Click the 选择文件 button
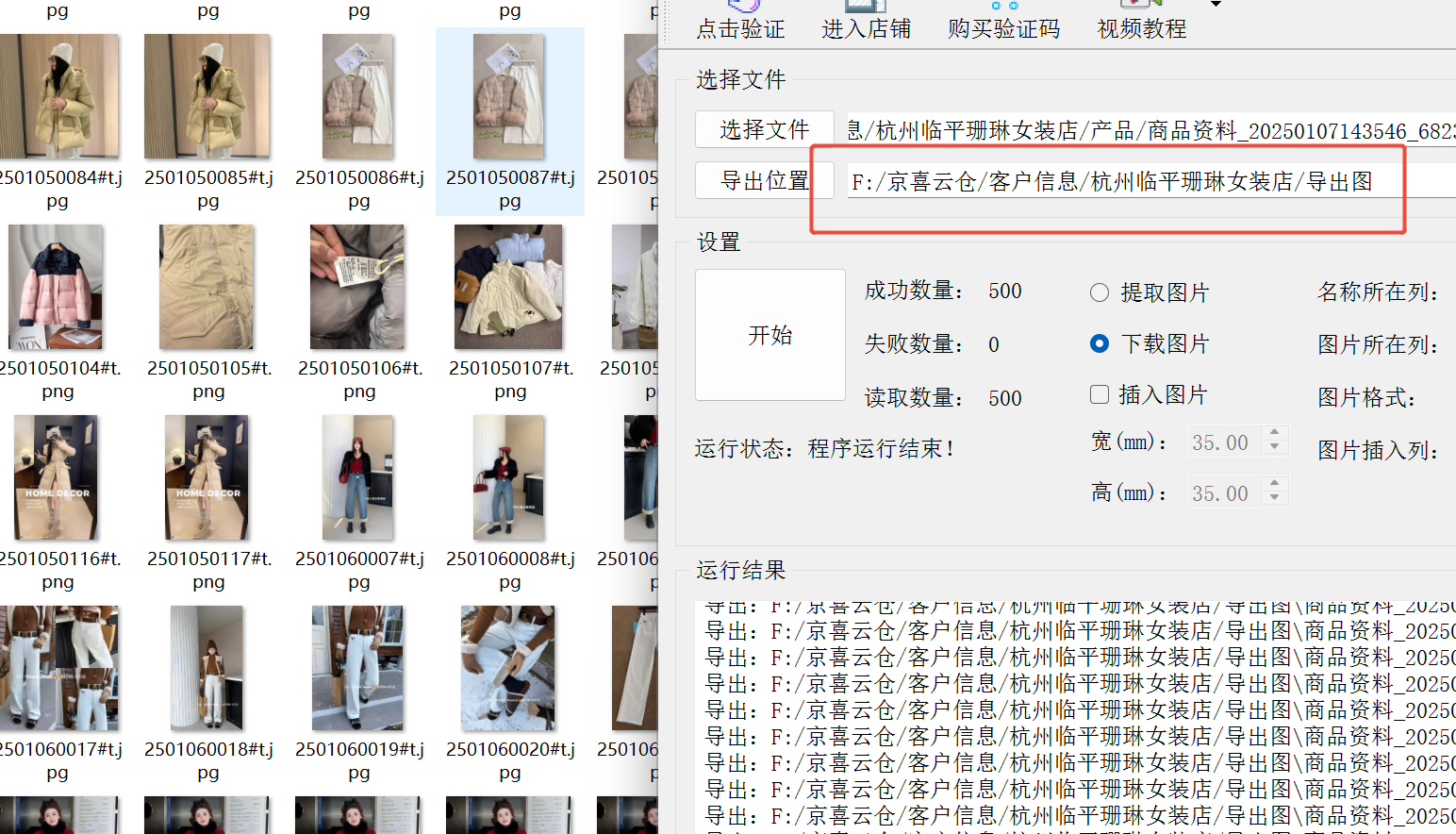The image size is (1456, 834). (765, 129)
